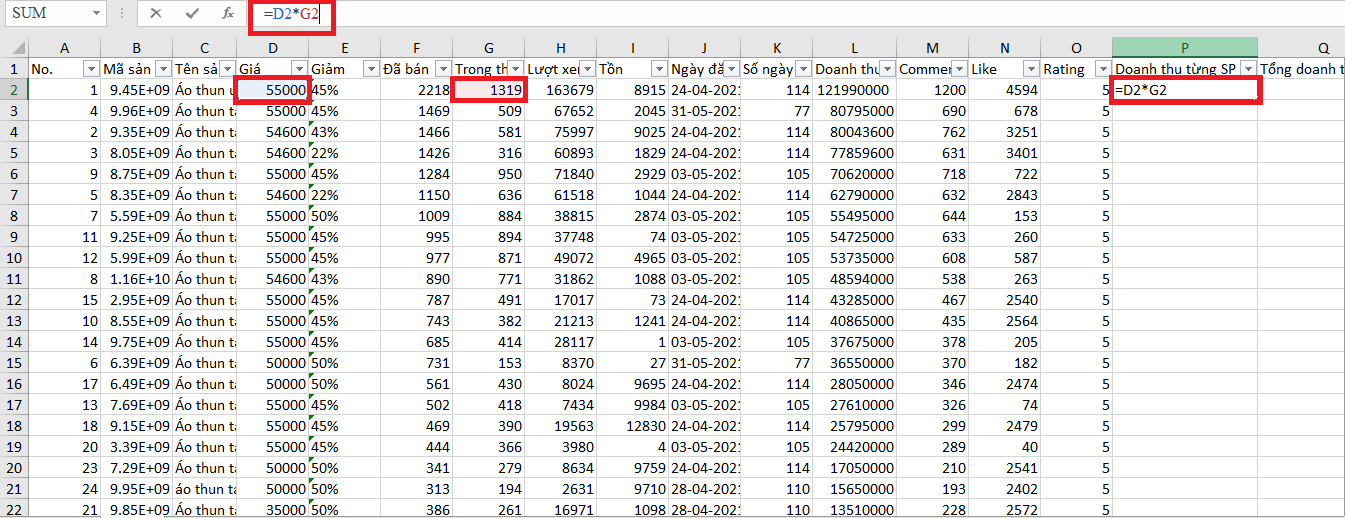Image resolution: width=1345 pixels, height=518 pixels.
Task: Click the select-all corner of the sheet
Action: (14, 48)
